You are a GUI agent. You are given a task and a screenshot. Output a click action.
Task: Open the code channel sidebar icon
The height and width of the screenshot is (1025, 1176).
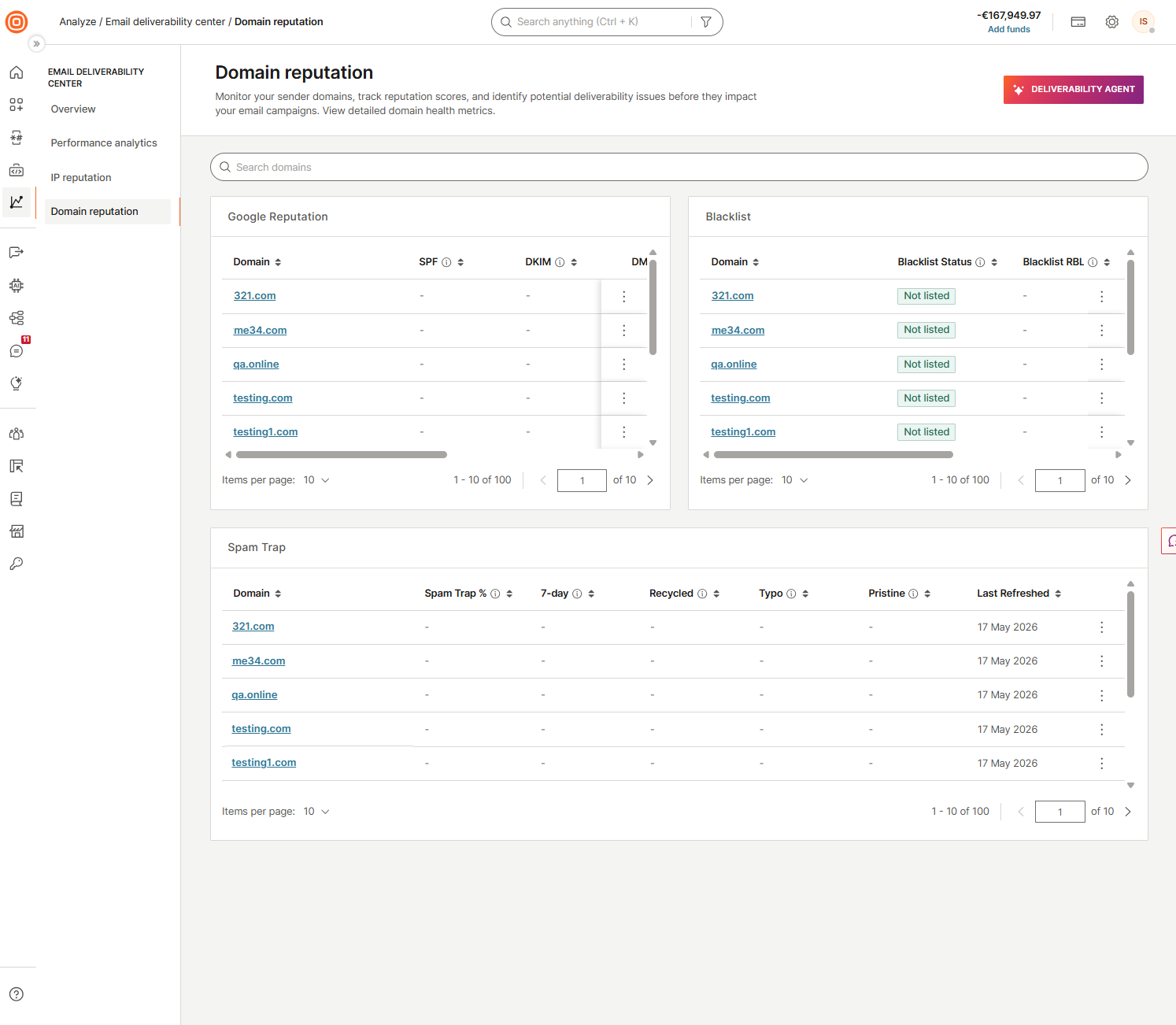coord(17,170)
